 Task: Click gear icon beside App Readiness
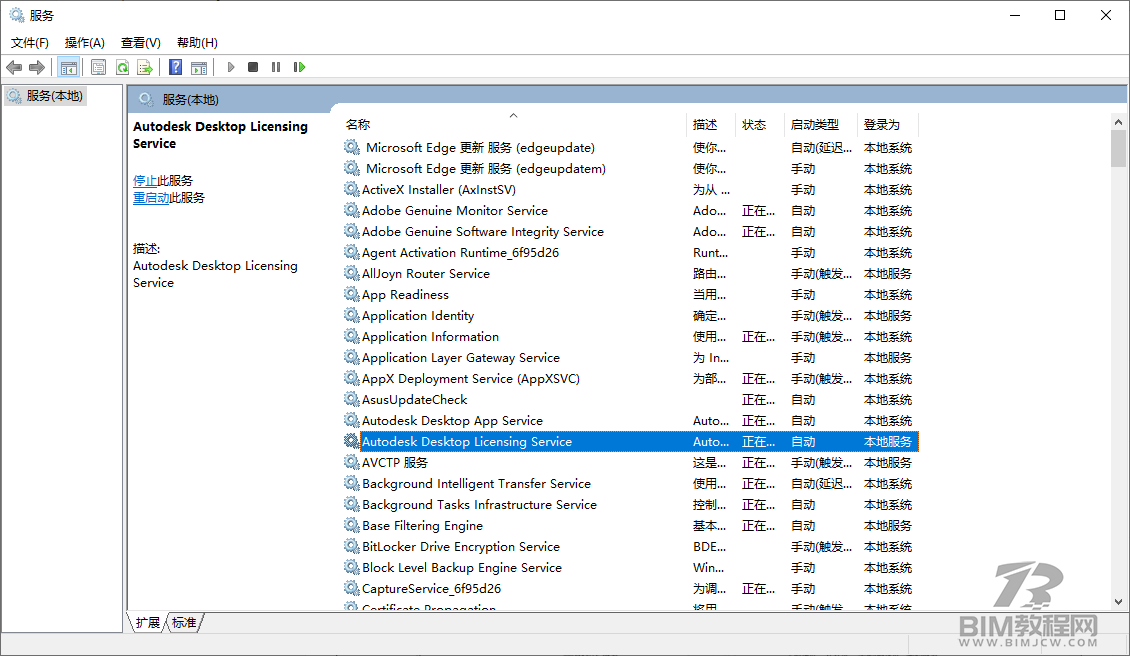click(352, 294)
